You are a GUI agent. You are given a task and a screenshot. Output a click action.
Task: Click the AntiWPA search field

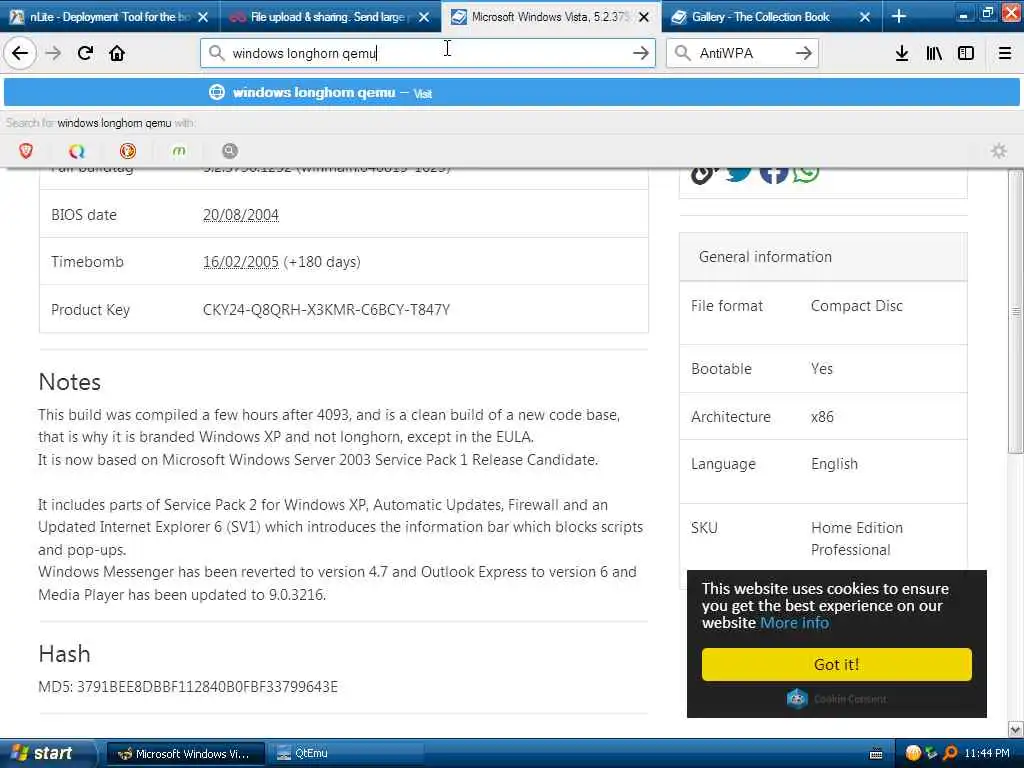(741, 54)
